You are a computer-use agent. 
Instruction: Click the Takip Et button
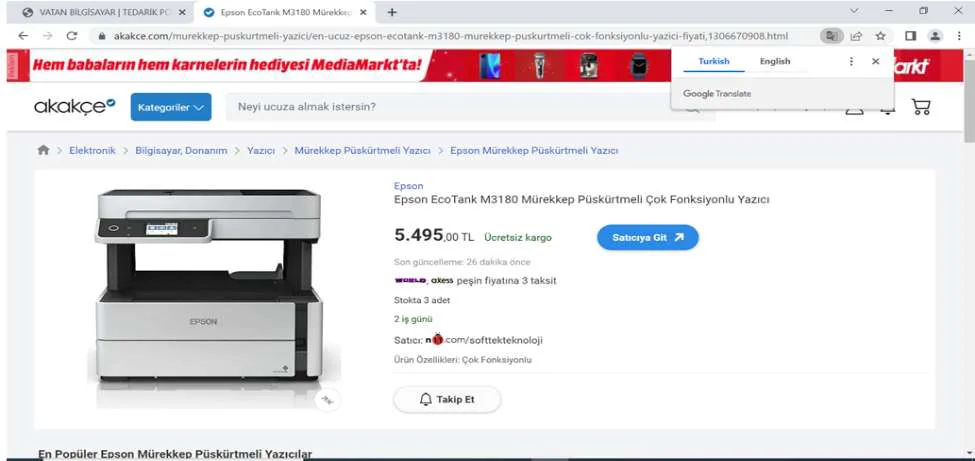click(x=447, y=399)
